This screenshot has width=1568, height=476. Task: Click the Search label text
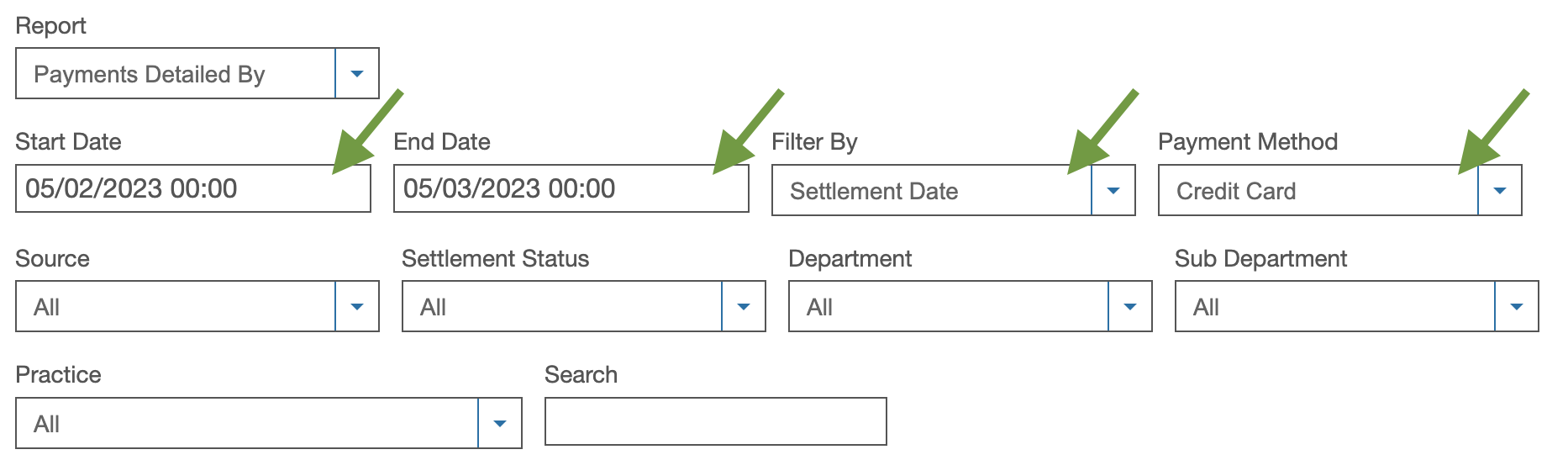click(581, 375)
